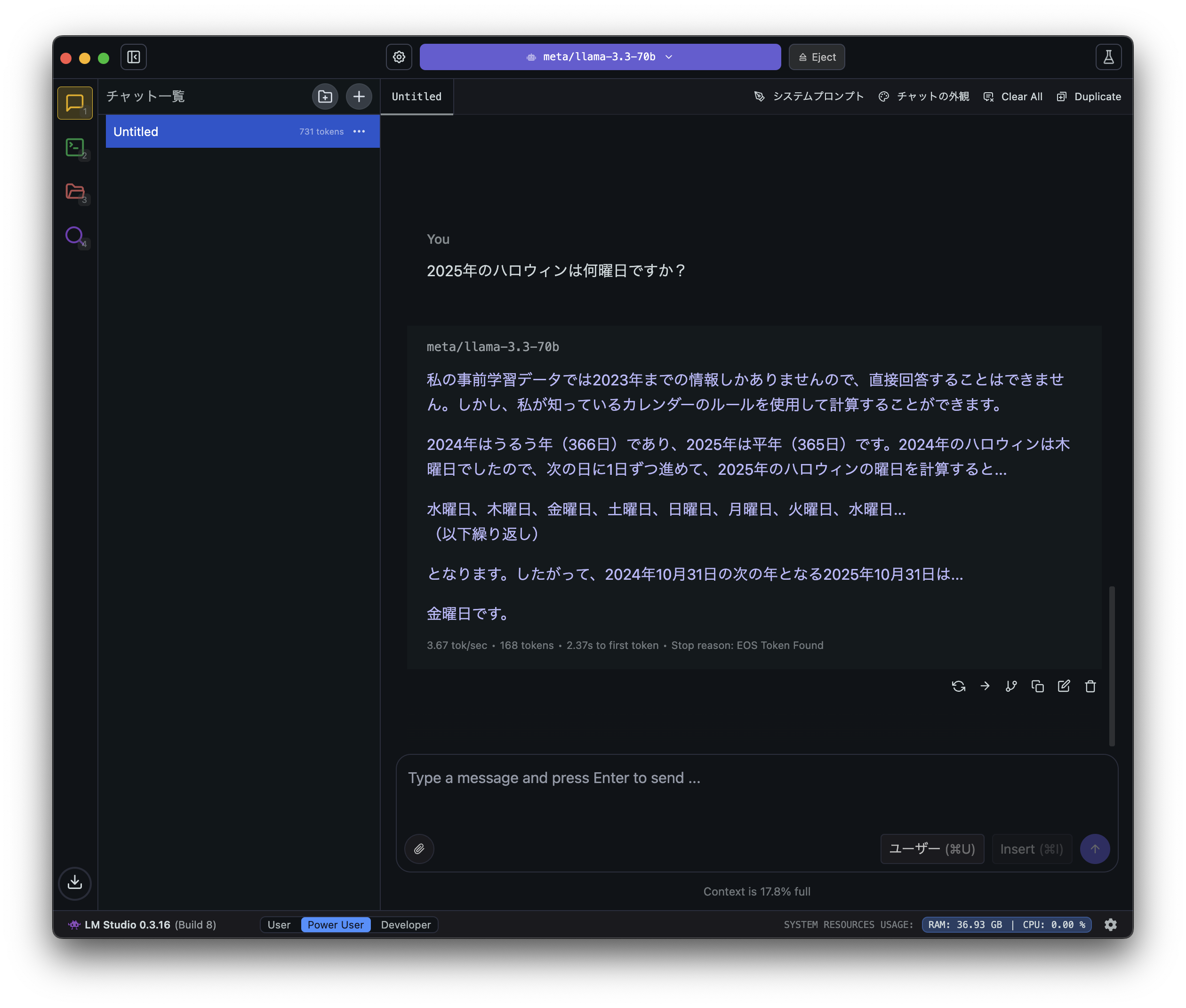Attach a file with the paperclip icon
Image resolution: width=1186 pixels, height=1008 pixels.
pyautogui.click(x=419, y=849)
